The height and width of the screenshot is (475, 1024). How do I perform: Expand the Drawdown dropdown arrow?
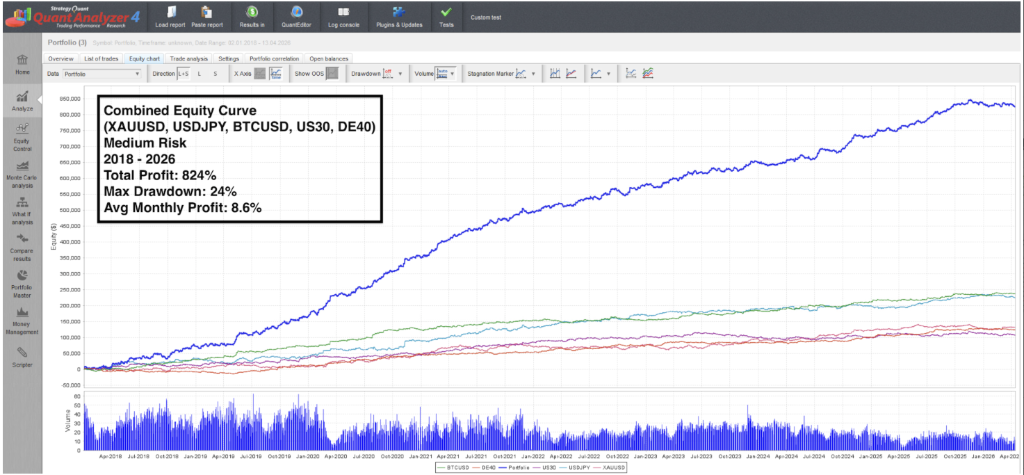tap(400, 74)
